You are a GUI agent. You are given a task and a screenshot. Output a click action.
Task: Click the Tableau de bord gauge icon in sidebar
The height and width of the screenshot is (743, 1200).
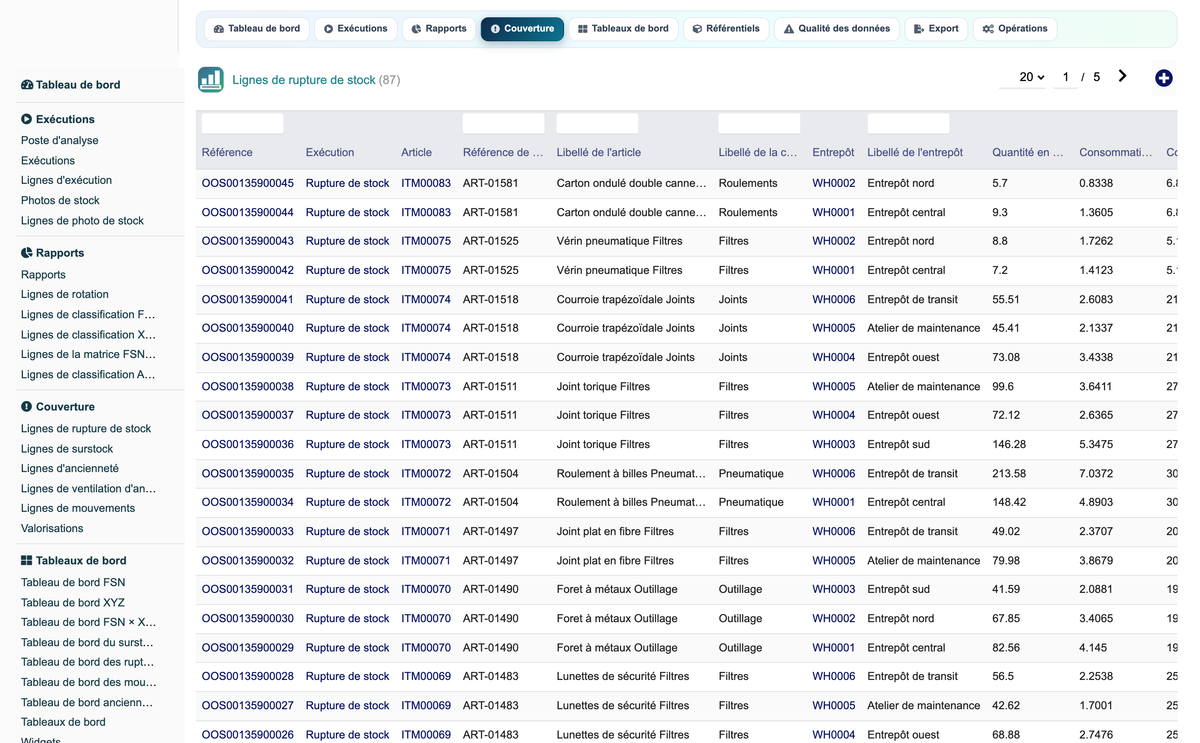(x=27, y=85)
